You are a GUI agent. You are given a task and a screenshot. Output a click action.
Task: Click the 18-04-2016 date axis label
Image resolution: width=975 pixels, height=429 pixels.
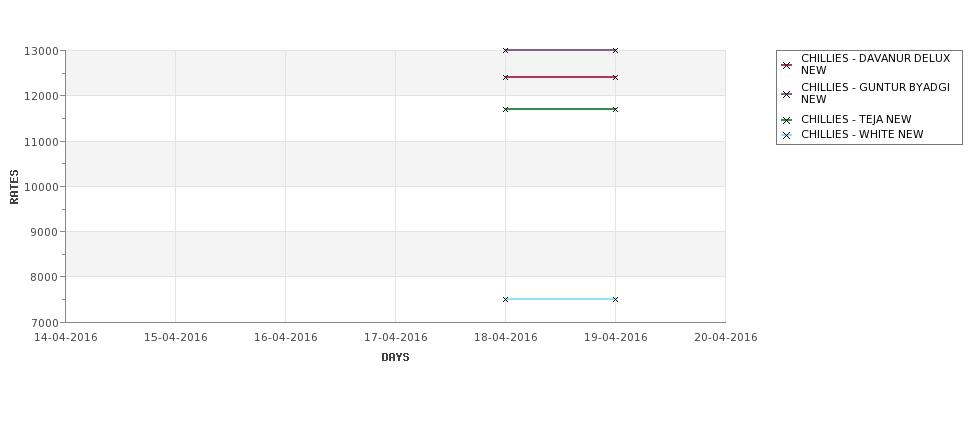tap(506, 338)
